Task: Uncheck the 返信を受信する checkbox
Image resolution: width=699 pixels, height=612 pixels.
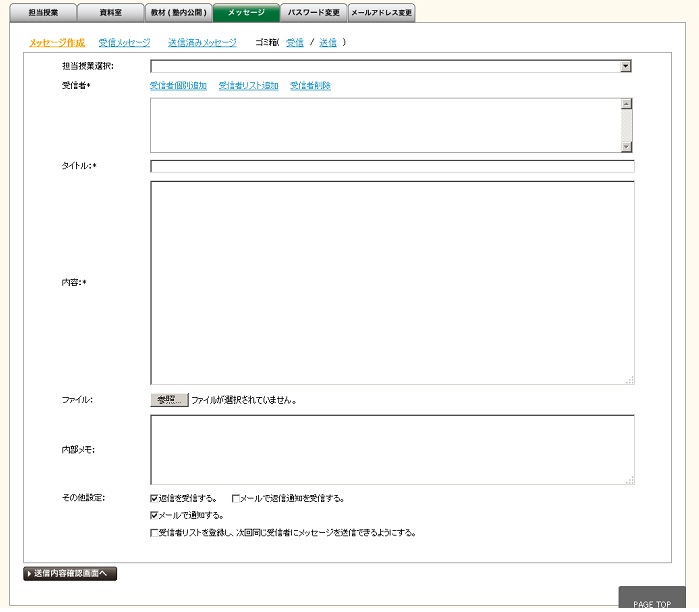Action: (x=154, y=498)
